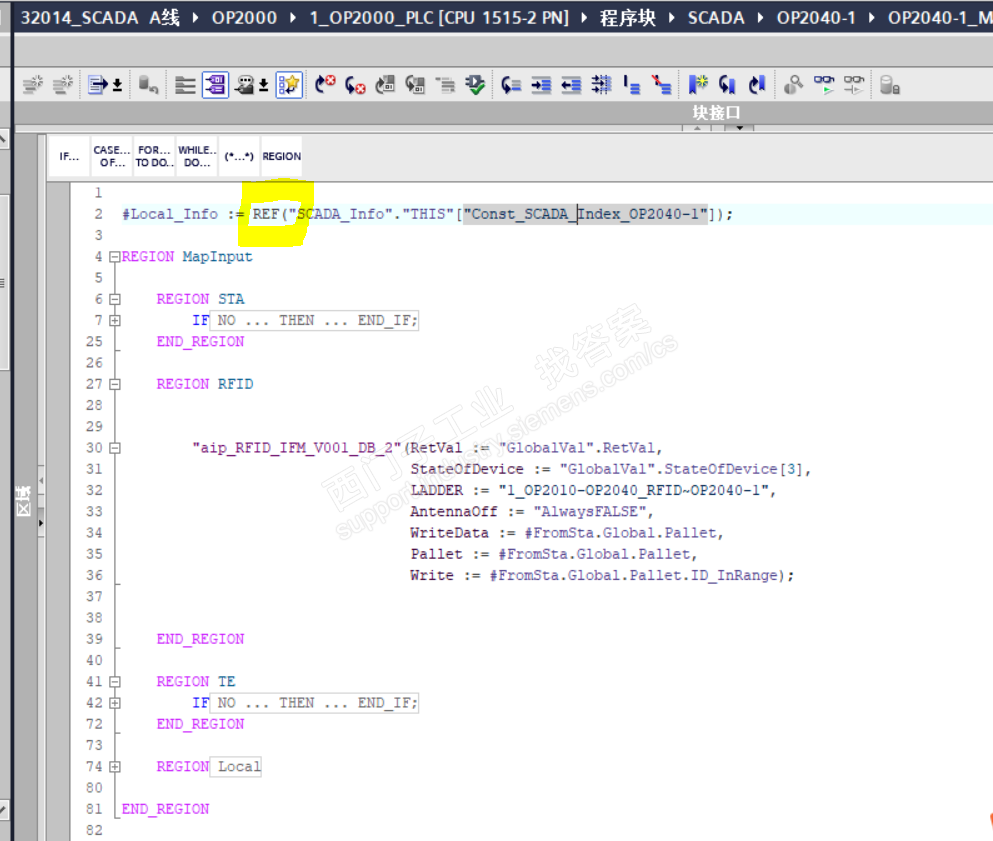The width and height of the screenshot is (993, 841).
Task: Click the comment out selection icon
Action: 632,84
